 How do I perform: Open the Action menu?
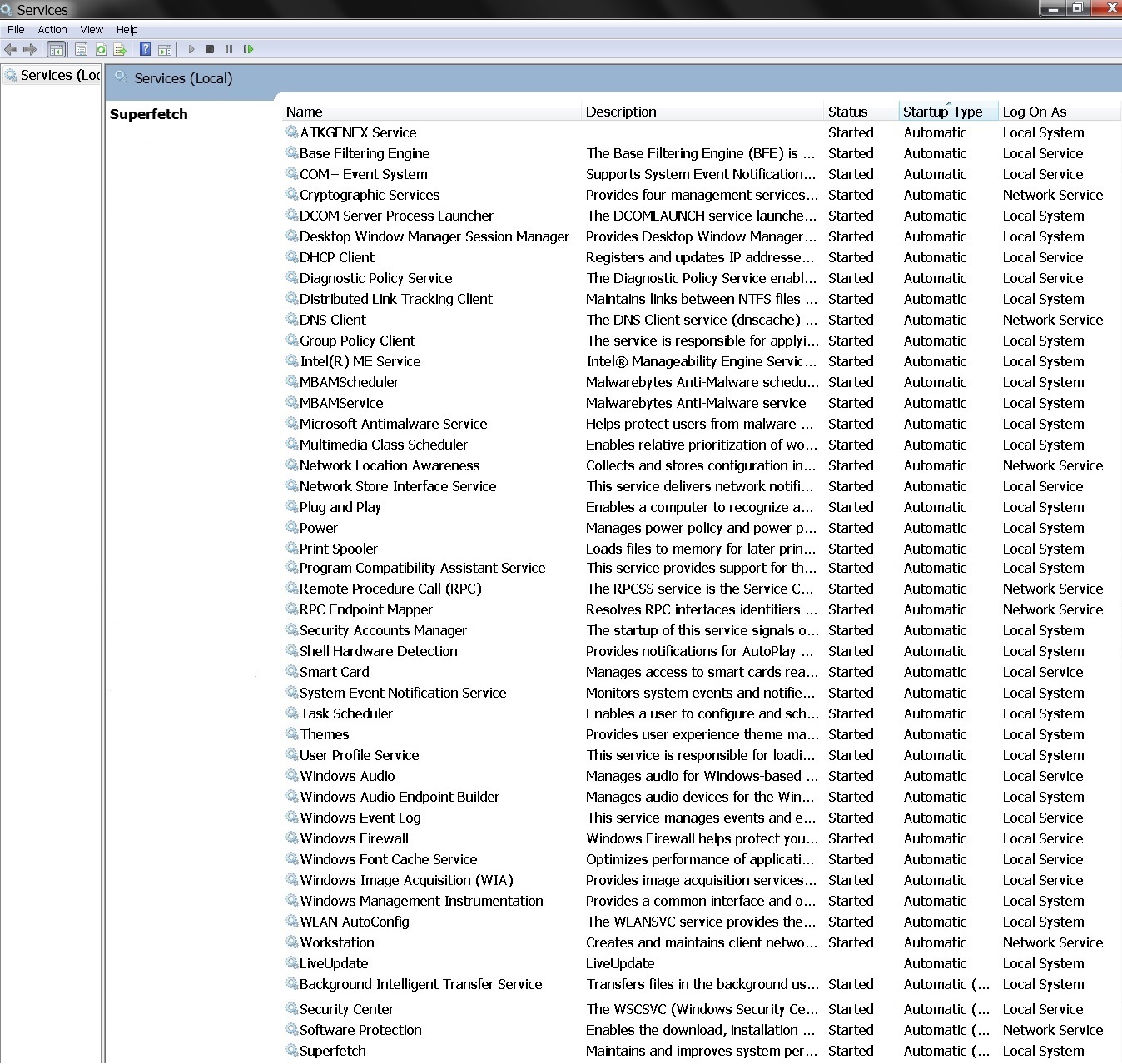(52, 29)
